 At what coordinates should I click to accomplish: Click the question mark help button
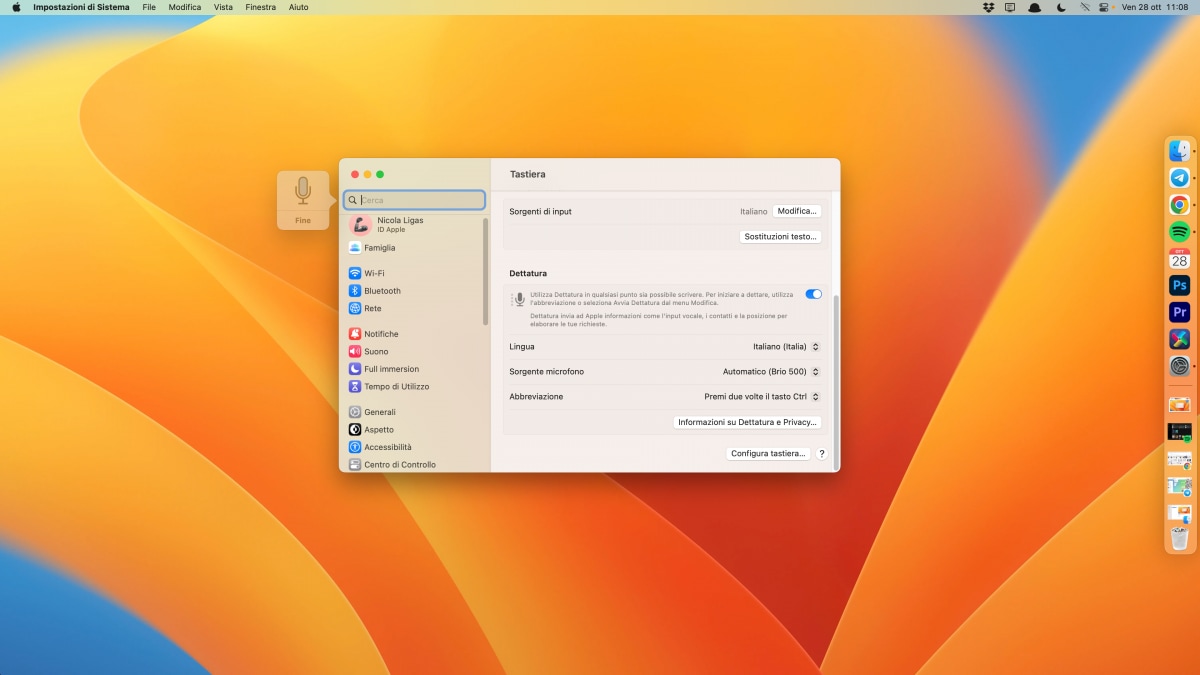[822, 454]
